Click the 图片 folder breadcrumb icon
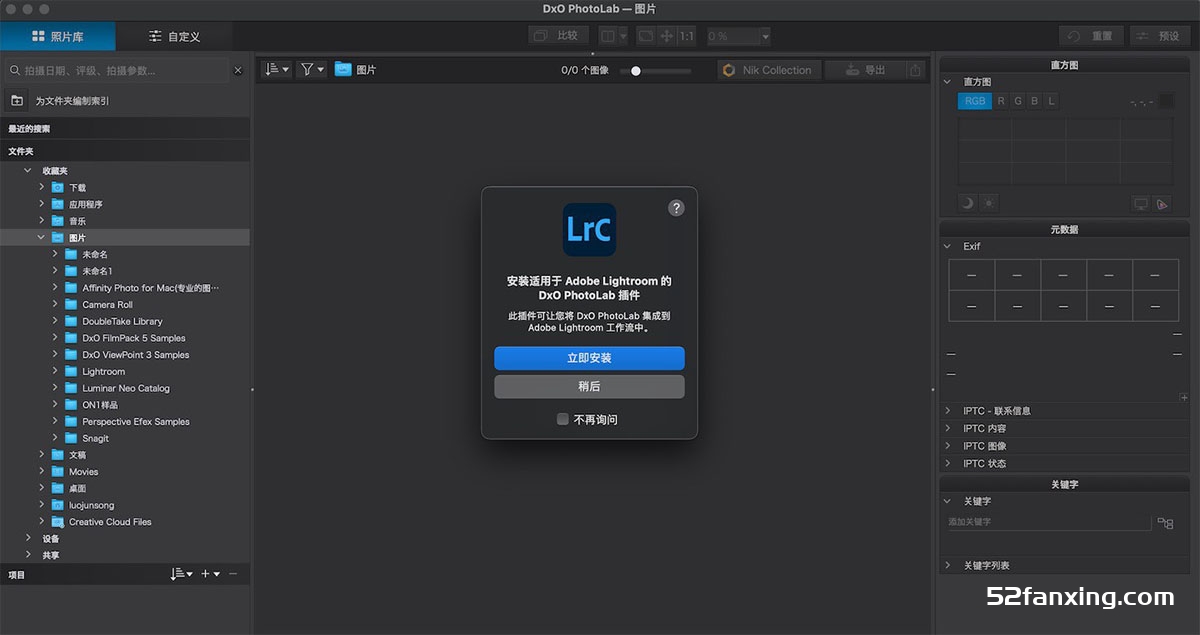 pos(344,70)
